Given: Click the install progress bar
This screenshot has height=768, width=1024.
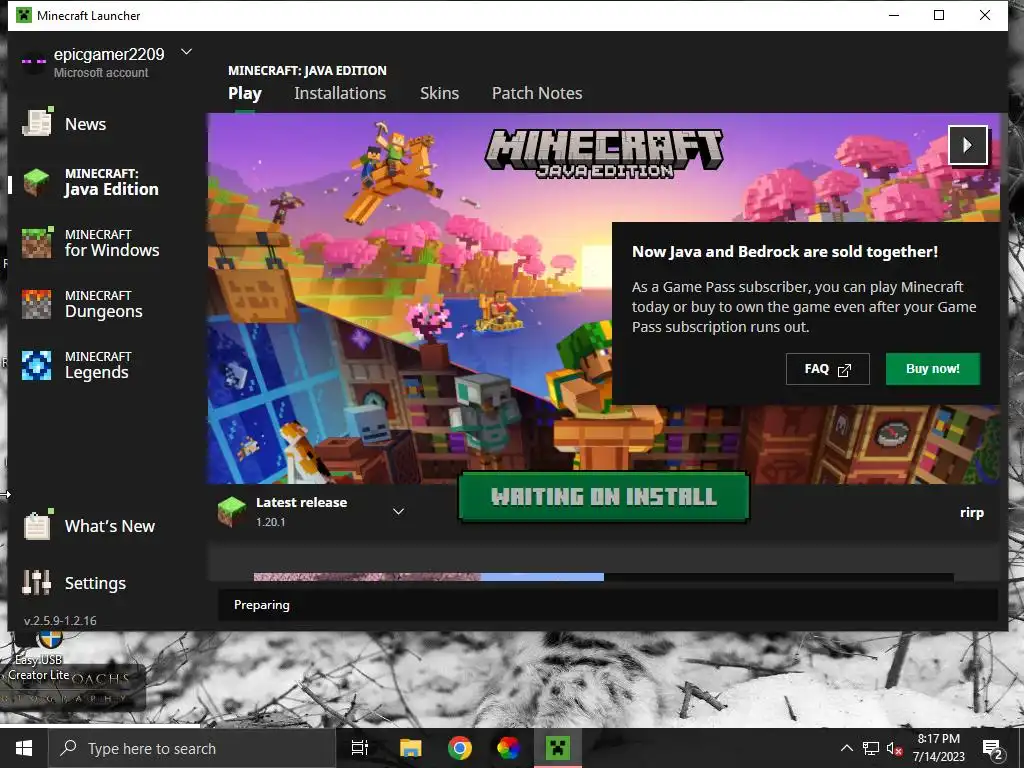Looking at the screenshot, I should [x=603, y=577].
